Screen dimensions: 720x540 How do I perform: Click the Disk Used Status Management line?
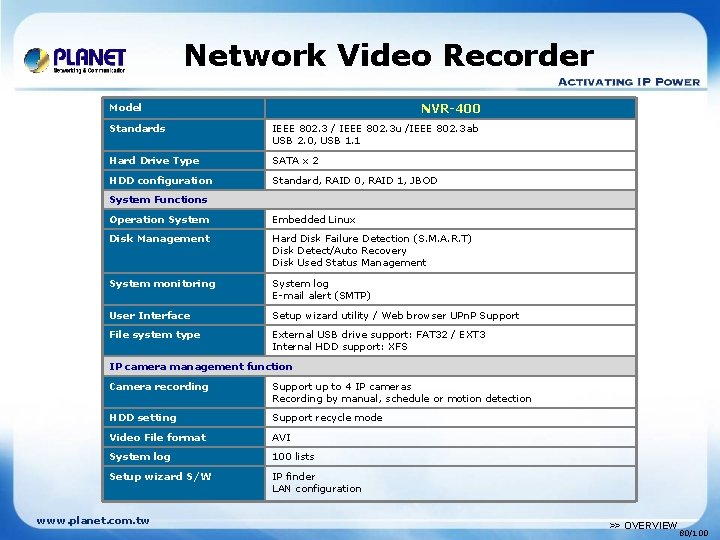pos(349,263)
